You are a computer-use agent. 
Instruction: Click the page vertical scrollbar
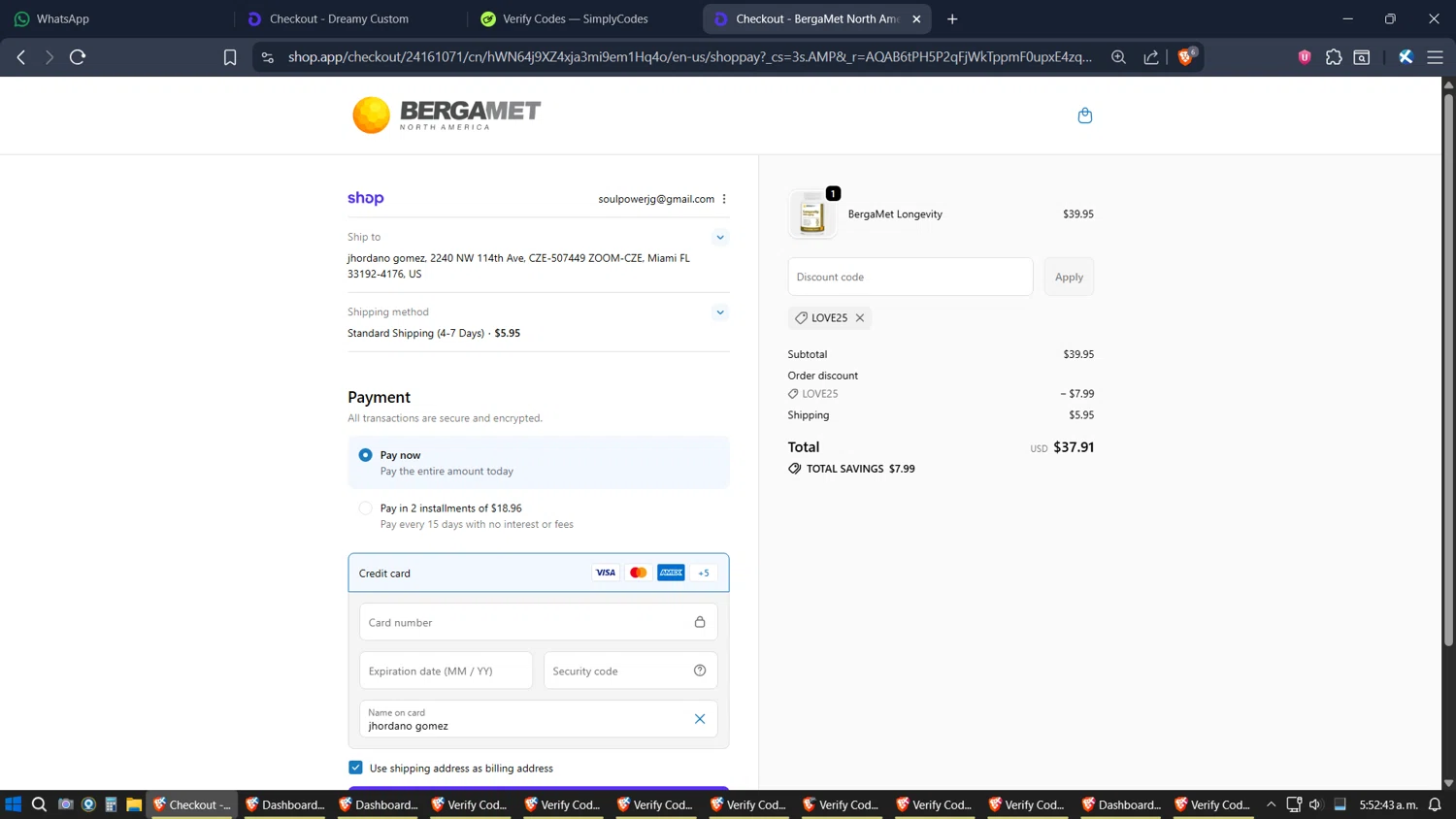[x=1448, y=369]
